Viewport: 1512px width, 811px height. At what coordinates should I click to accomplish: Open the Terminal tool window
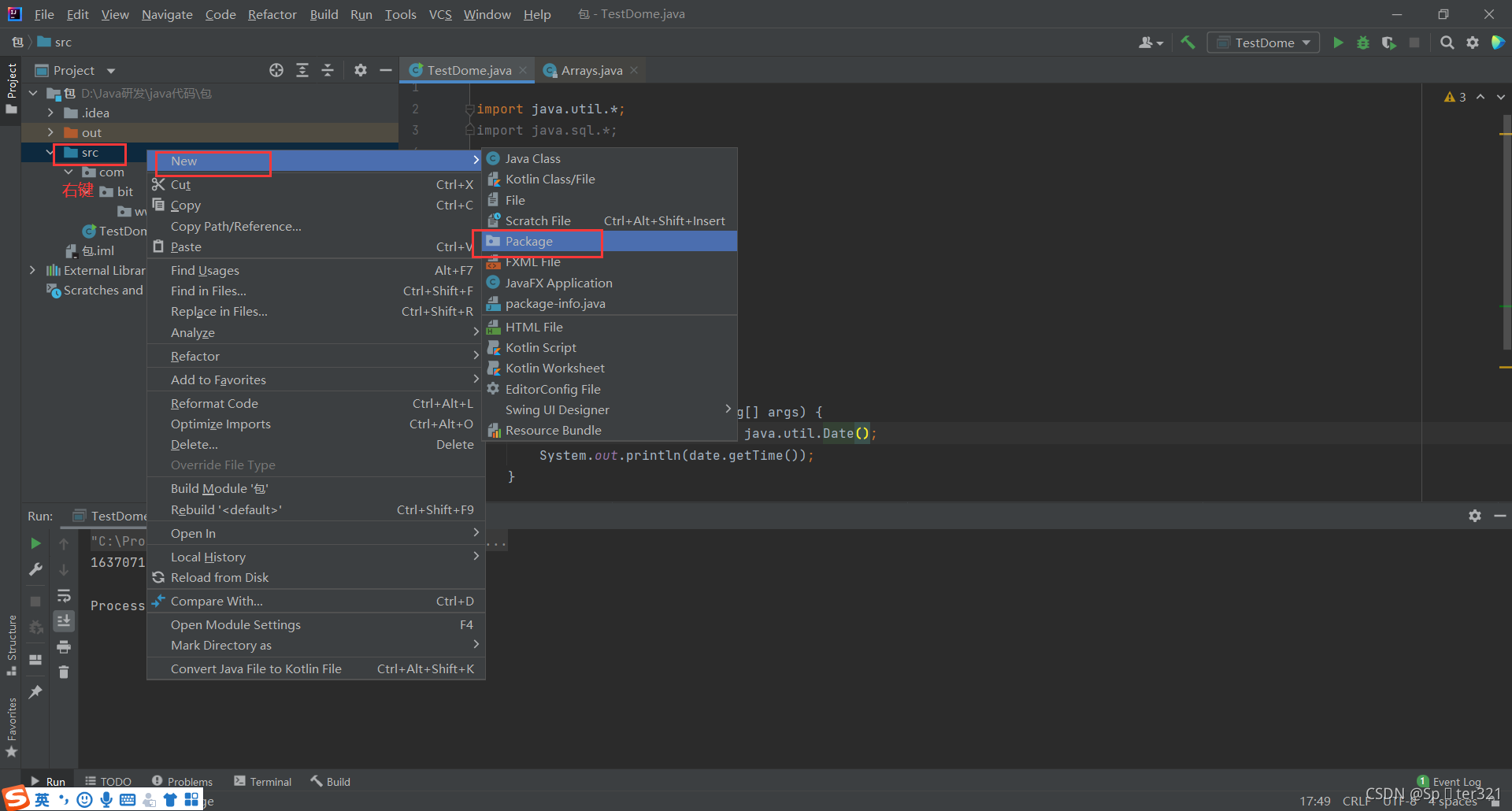(x=263, y=781)
